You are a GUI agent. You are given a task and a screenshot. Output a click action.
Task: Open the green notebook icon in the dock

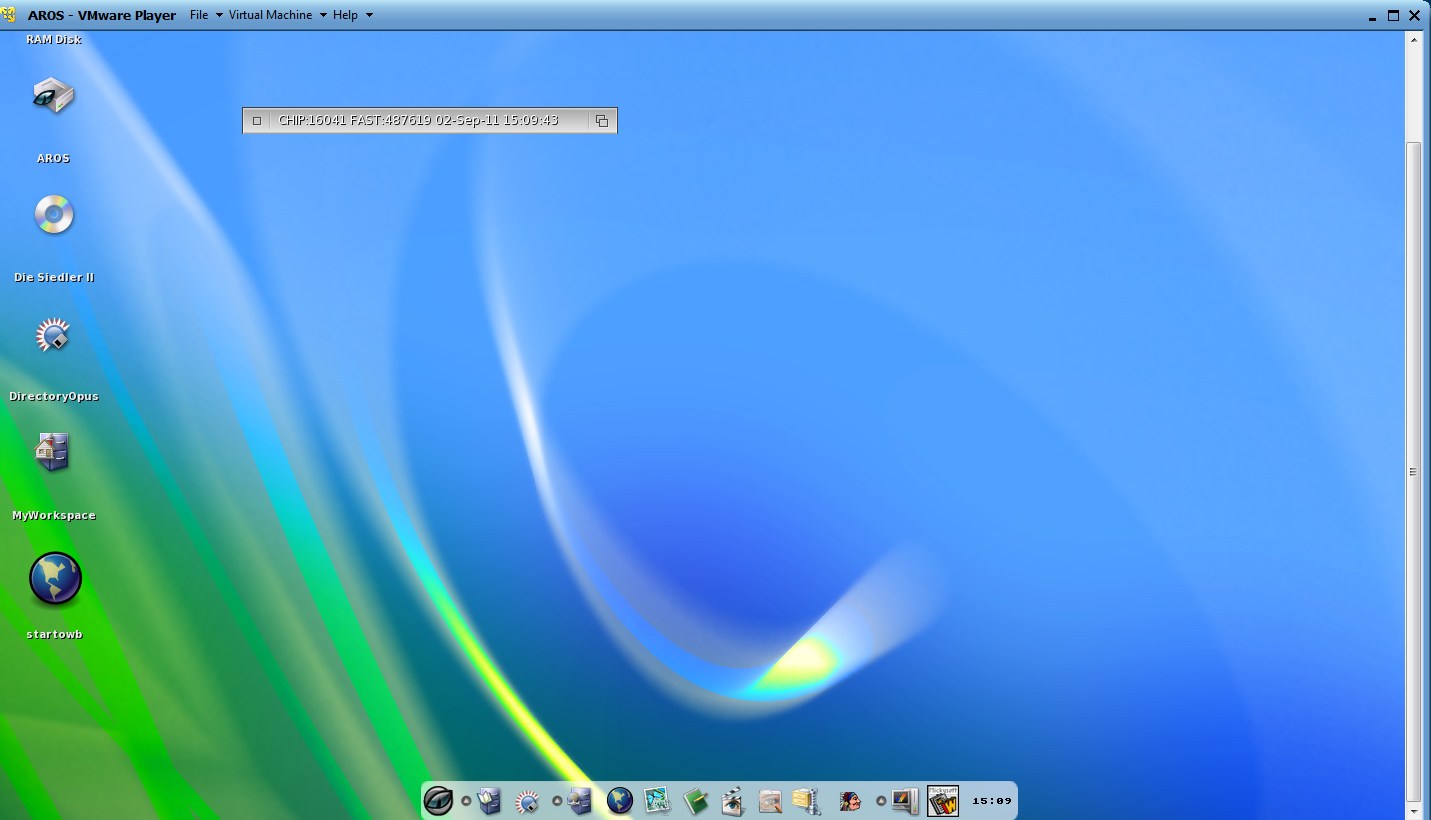click(695, 800)
